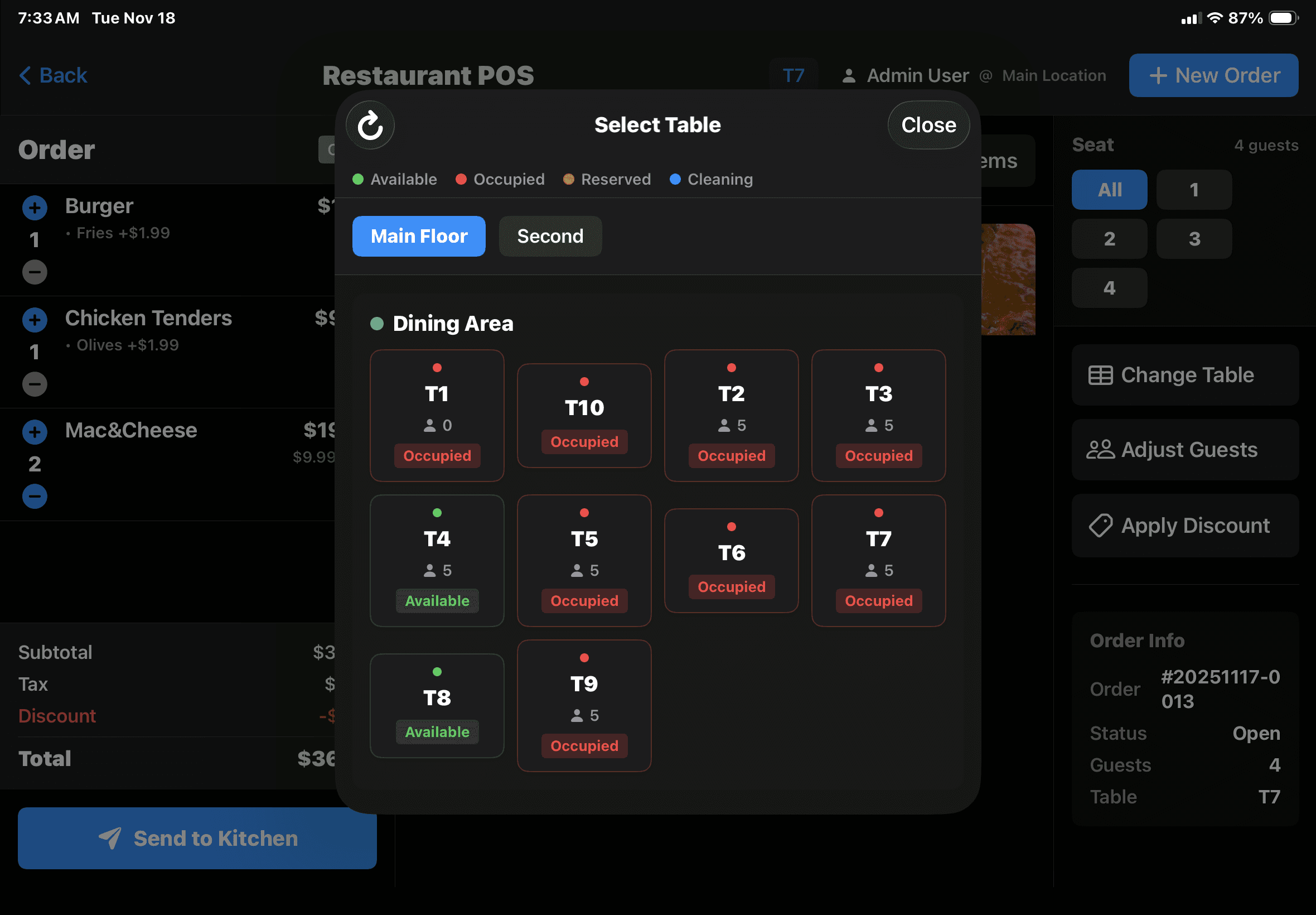Click the refresh tables icon
The height and width of the screenshot is (915, 1316).
(370, 125)
